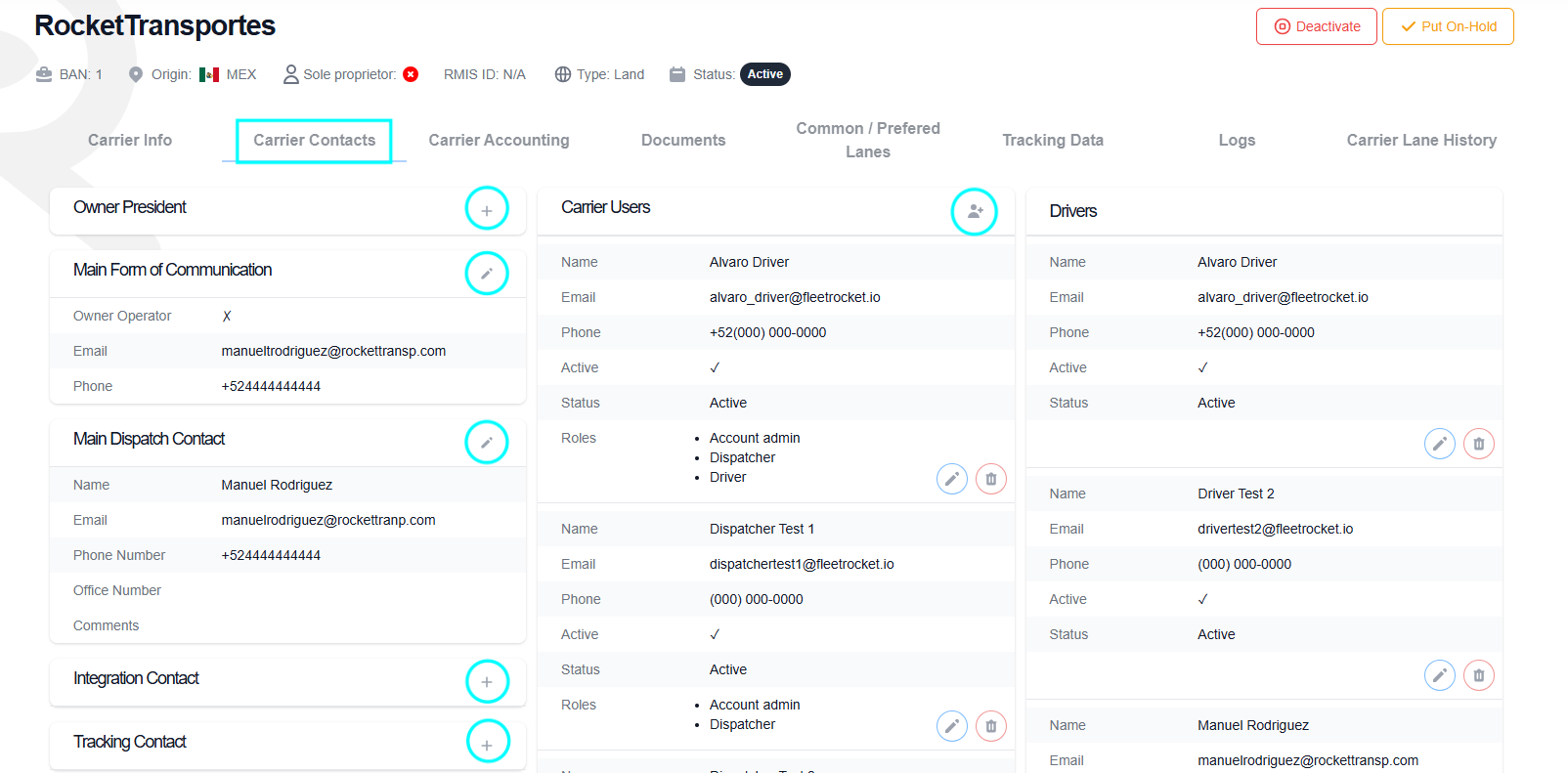Click drivertest2@fleetrocket.io email
1568x773 pixels.
(x=1276, y=529)
